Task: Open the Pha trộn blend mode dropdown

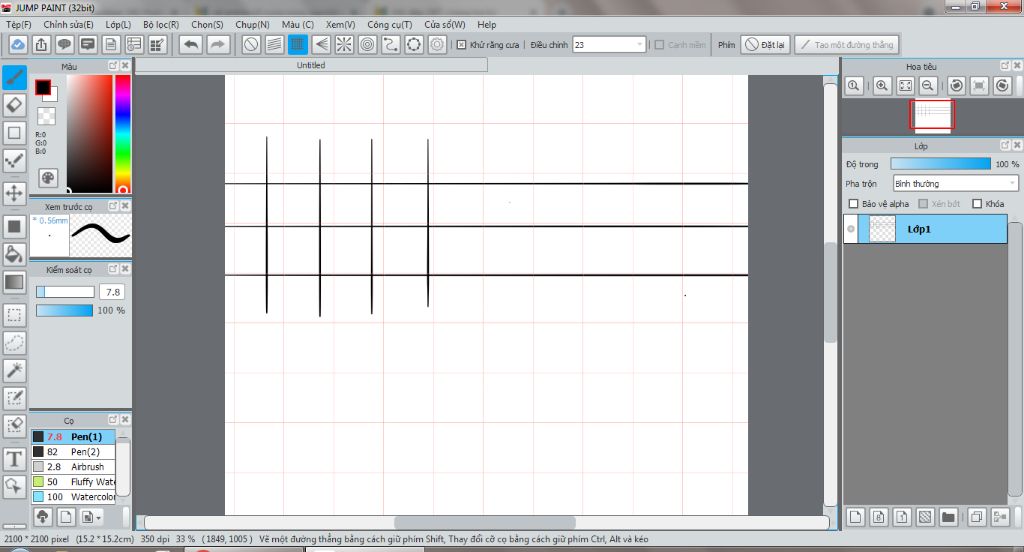Action: pyautogui.click(x=955, y=184)
